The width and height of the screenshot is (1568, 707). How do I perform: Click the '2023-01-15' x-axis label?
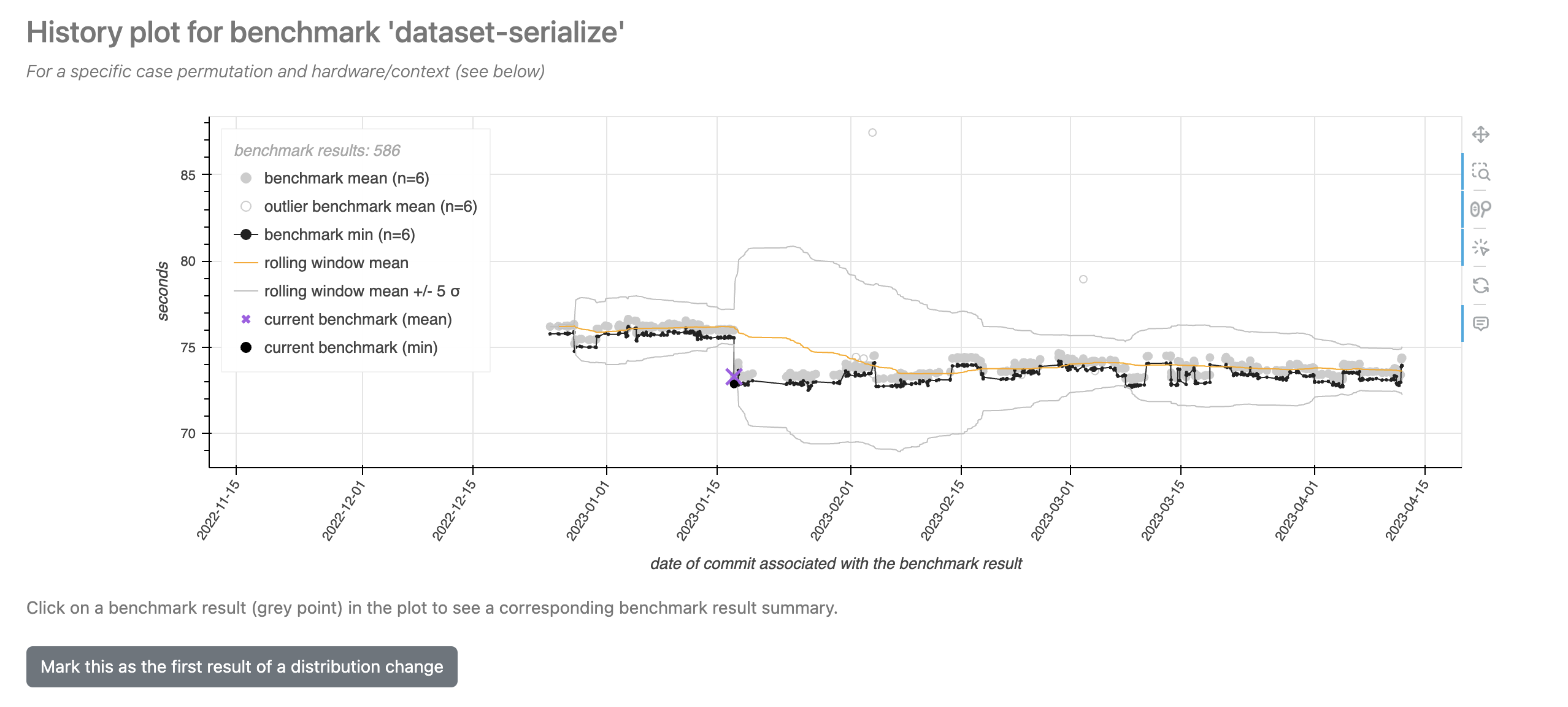point(698,511)
